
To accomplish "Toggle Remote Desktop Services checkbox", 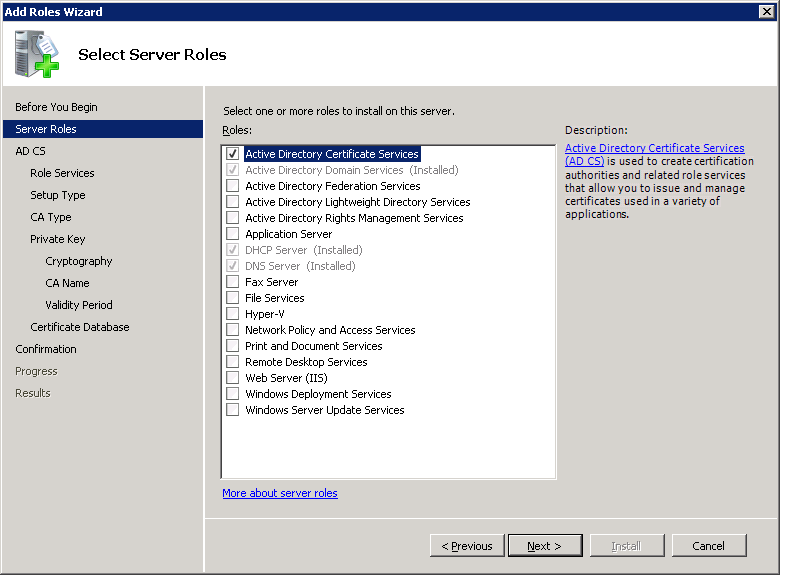I will tap(233, 362).
